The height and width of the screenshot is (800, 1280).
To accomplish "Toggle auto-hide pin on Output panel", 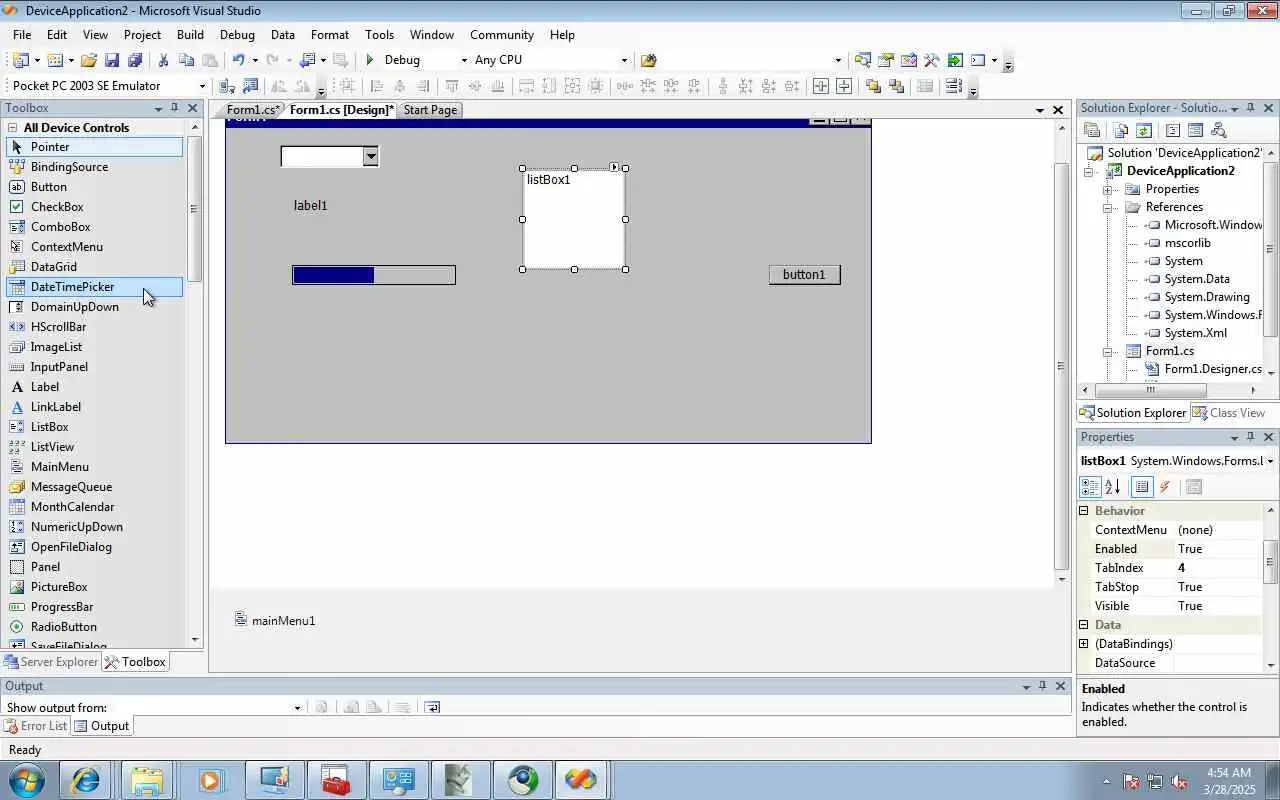I will pos(1042,686).
